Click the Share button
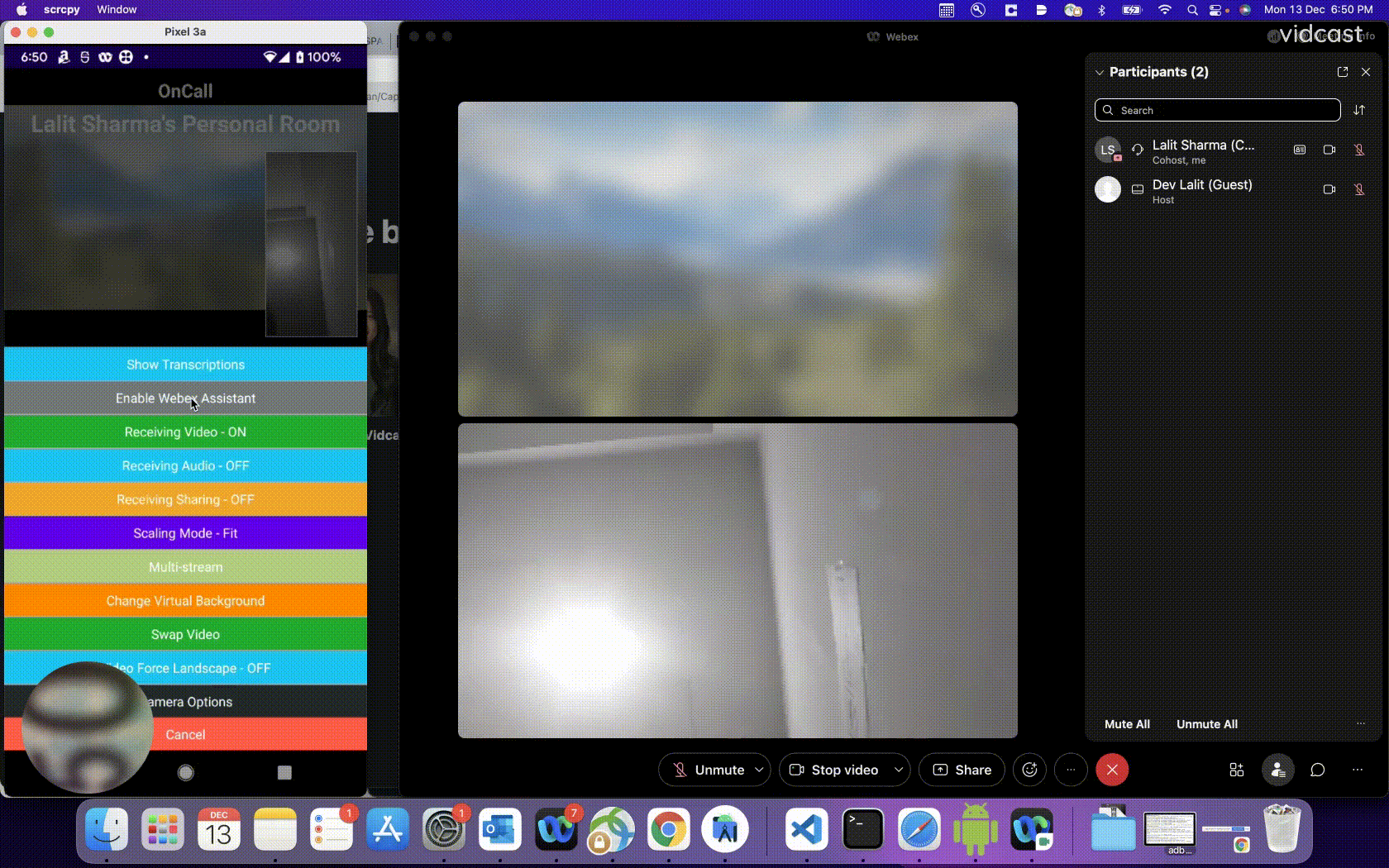Screen dimensions: 1389x868 pos(962,770)
